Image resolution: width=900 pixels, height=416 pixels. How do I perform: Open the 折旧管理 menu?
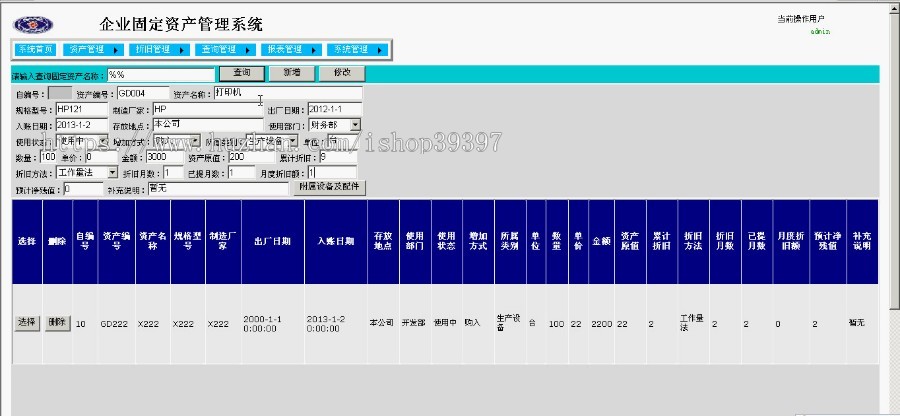(x=159, y=50)
